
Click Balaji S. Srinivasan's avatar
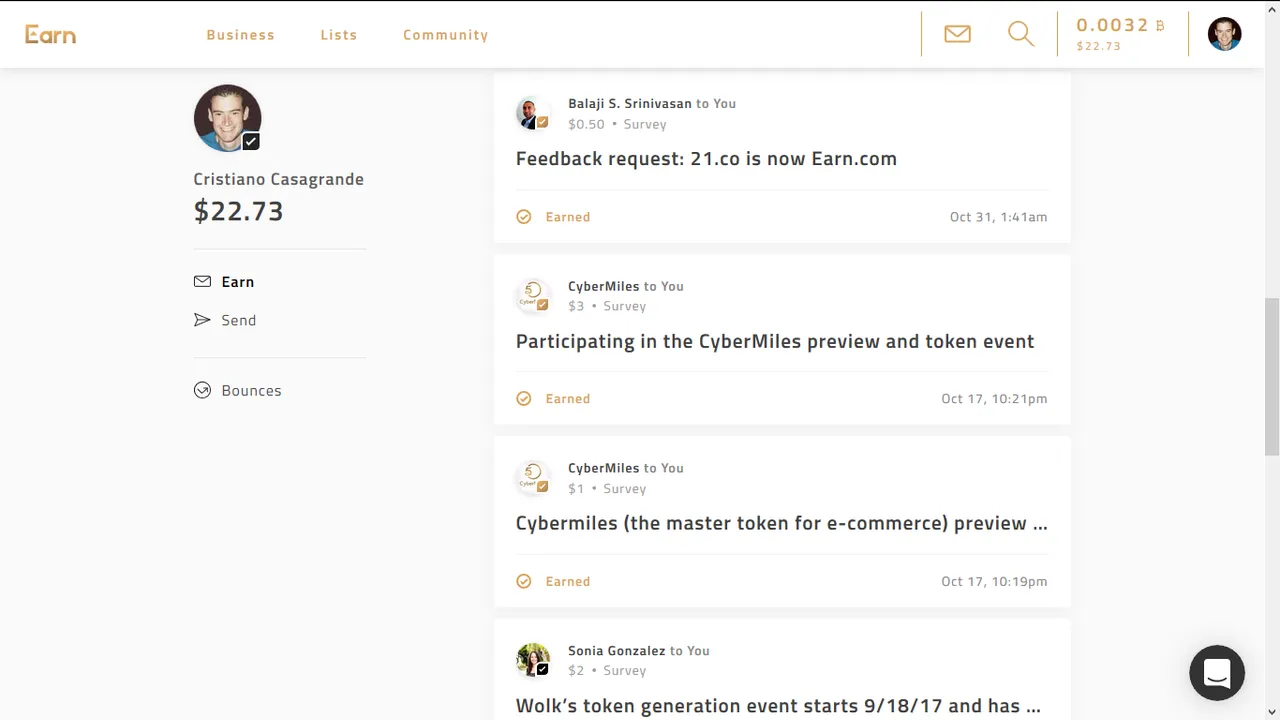(x=532, y=114)
